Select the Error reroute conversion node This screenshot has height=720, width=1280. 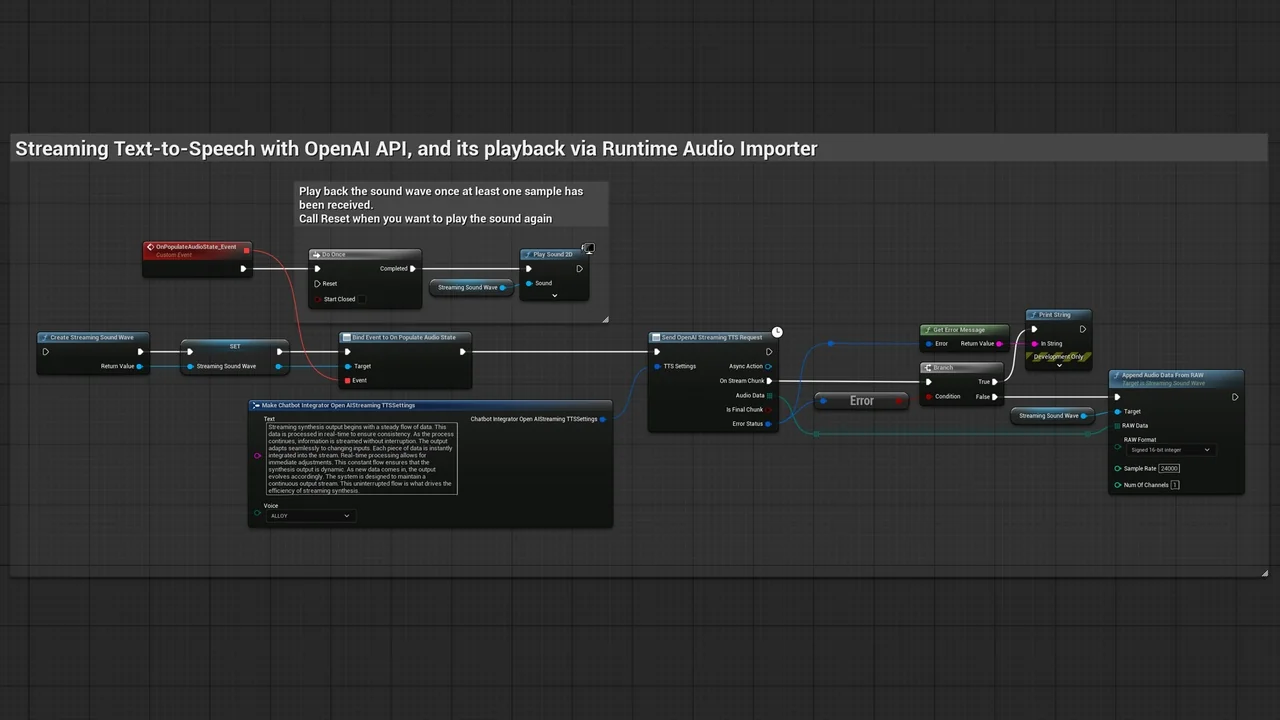(861, 401)
